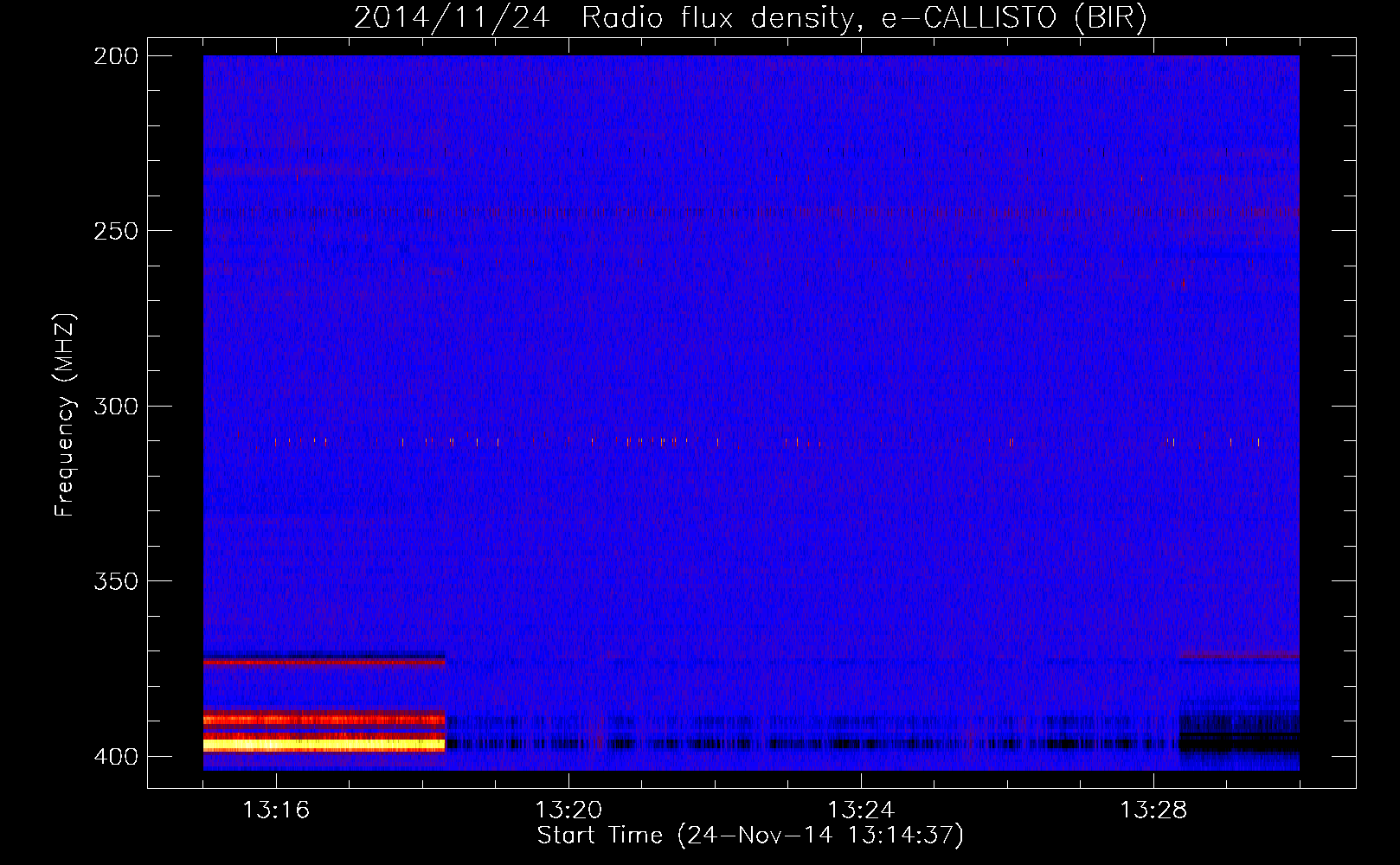The height and width of the screenshot is (865, 1400).
Task: Click the 400 frequency tick label
Action: [x=116, y=756]
